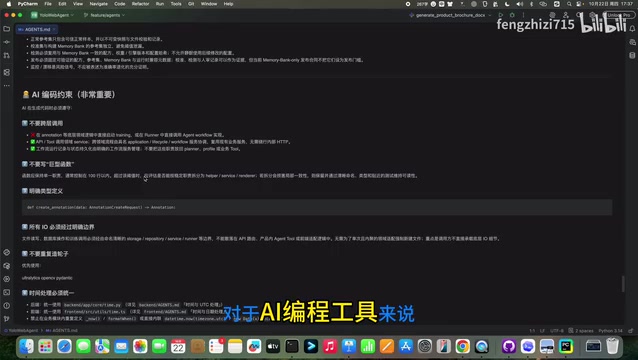The image size is (638, 360).
Task: Launch Safari from the Dock
Action: click(64, 346)
